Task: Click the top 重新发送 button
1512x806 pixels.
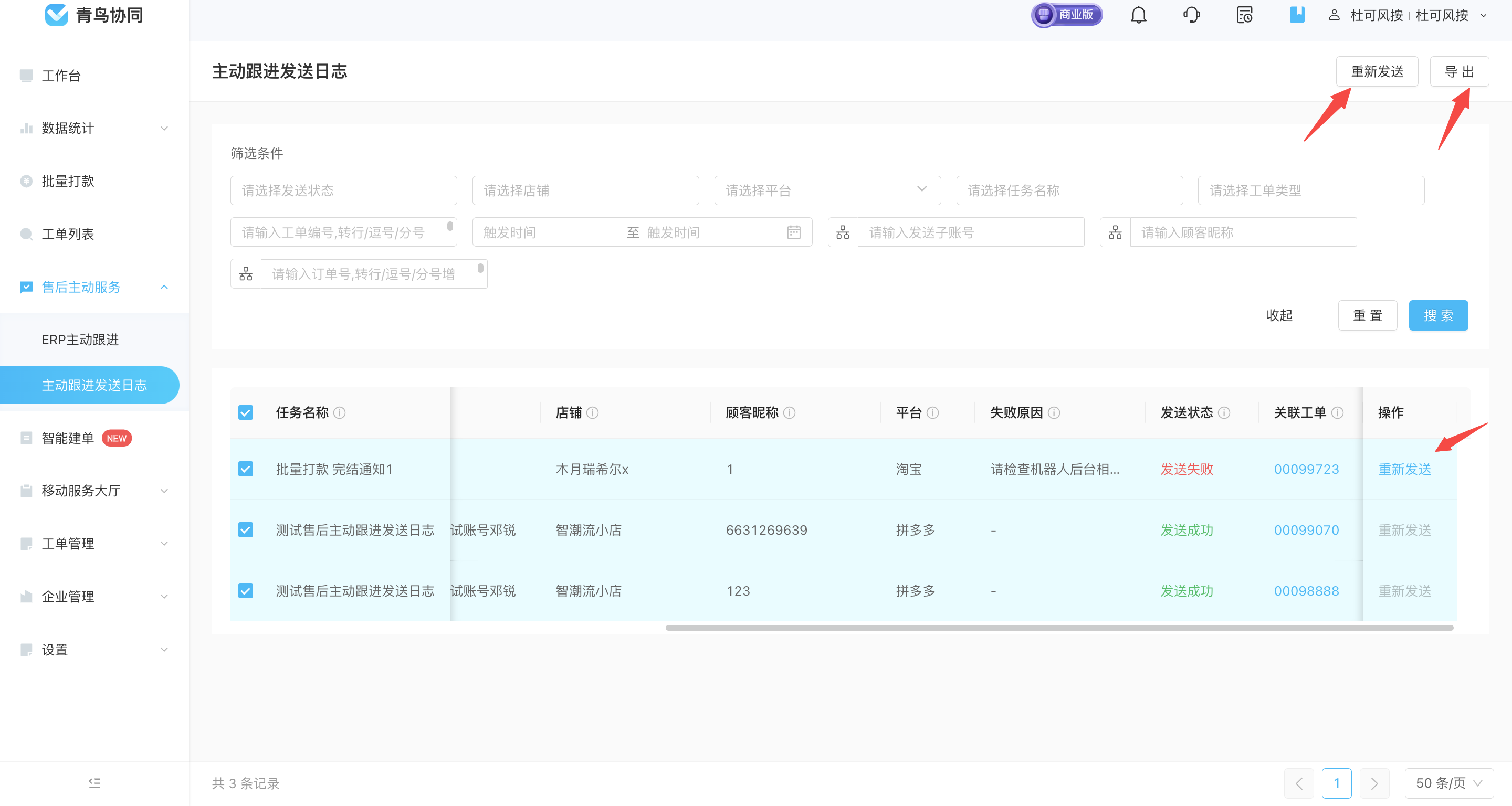Action: (1377, 71)
